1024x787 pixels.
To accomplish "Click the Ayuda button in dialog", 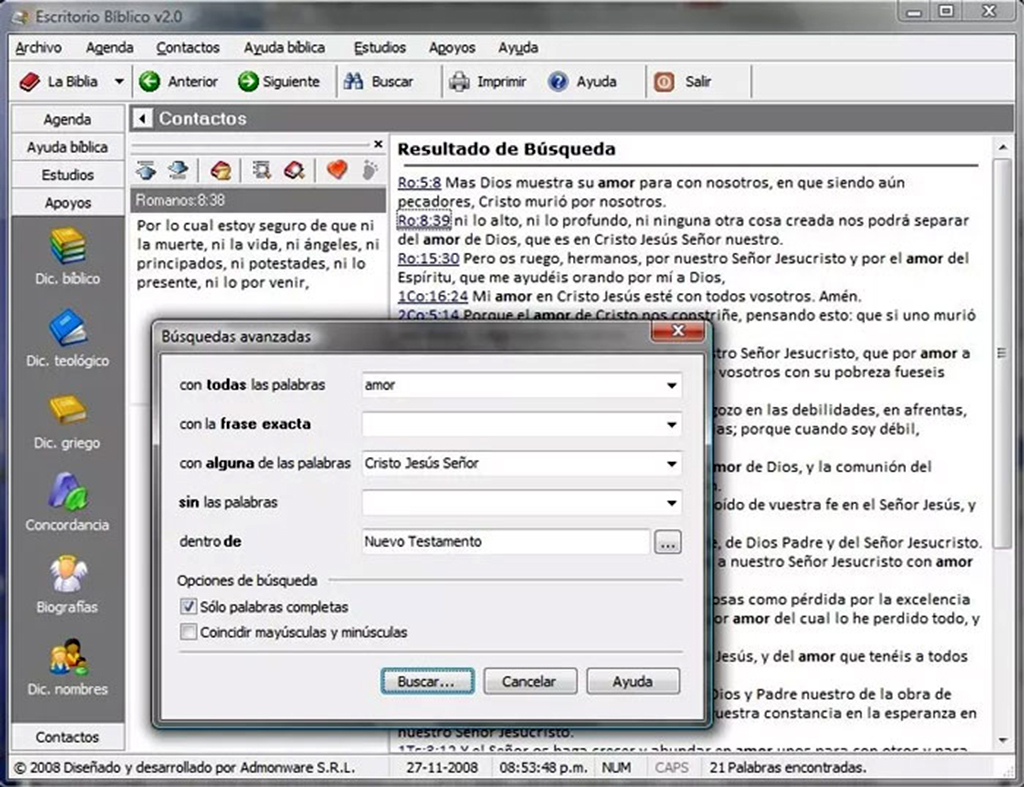I will (x=633, y=681).
